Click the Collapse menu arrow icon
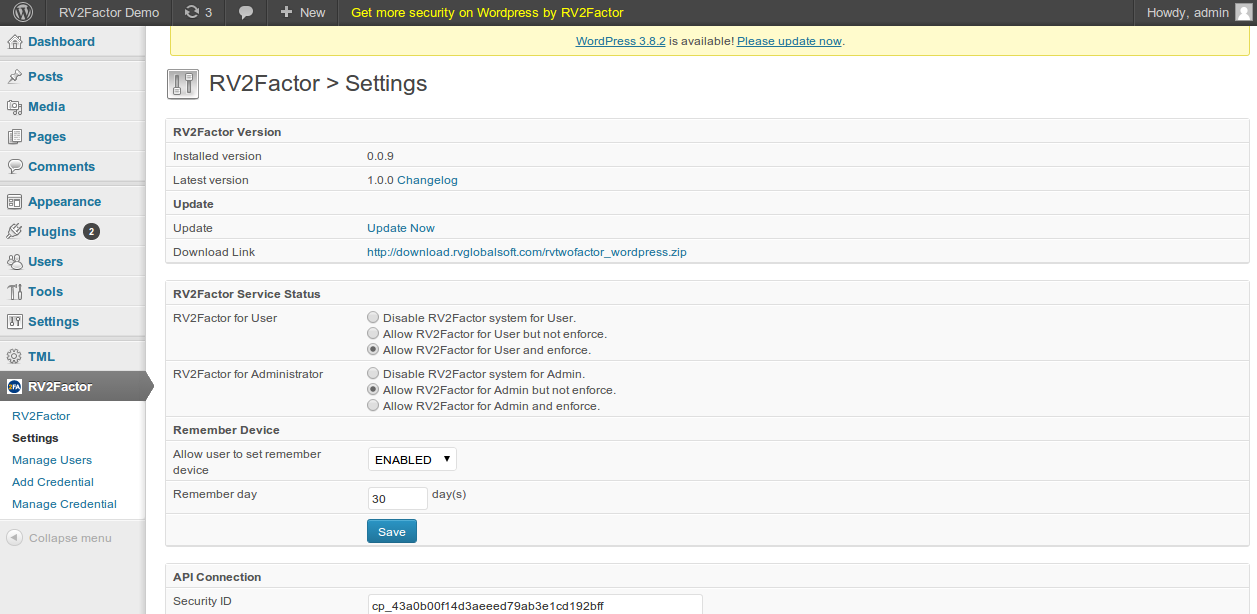Viewport: 1257px width, 614px height. pos(14,538)
